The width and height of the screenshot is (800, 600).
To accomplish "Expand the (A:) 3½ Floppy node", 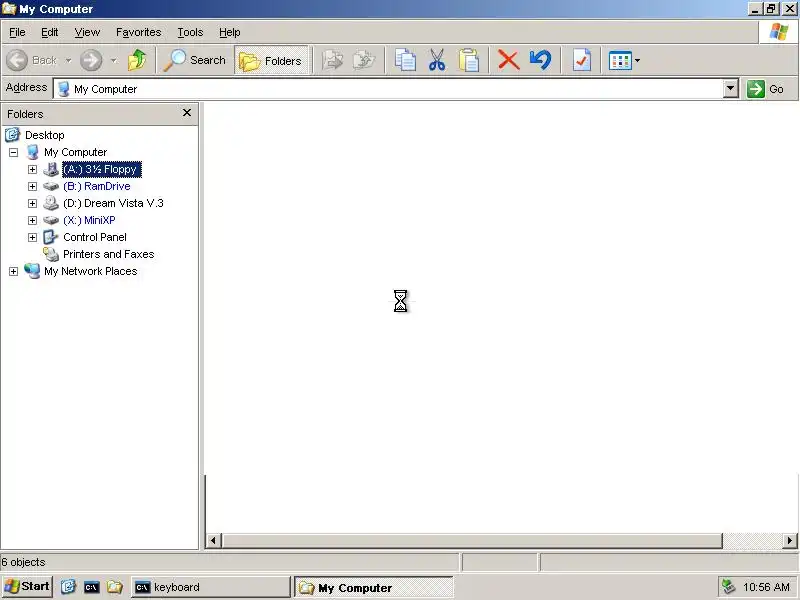I will point(32,169).
